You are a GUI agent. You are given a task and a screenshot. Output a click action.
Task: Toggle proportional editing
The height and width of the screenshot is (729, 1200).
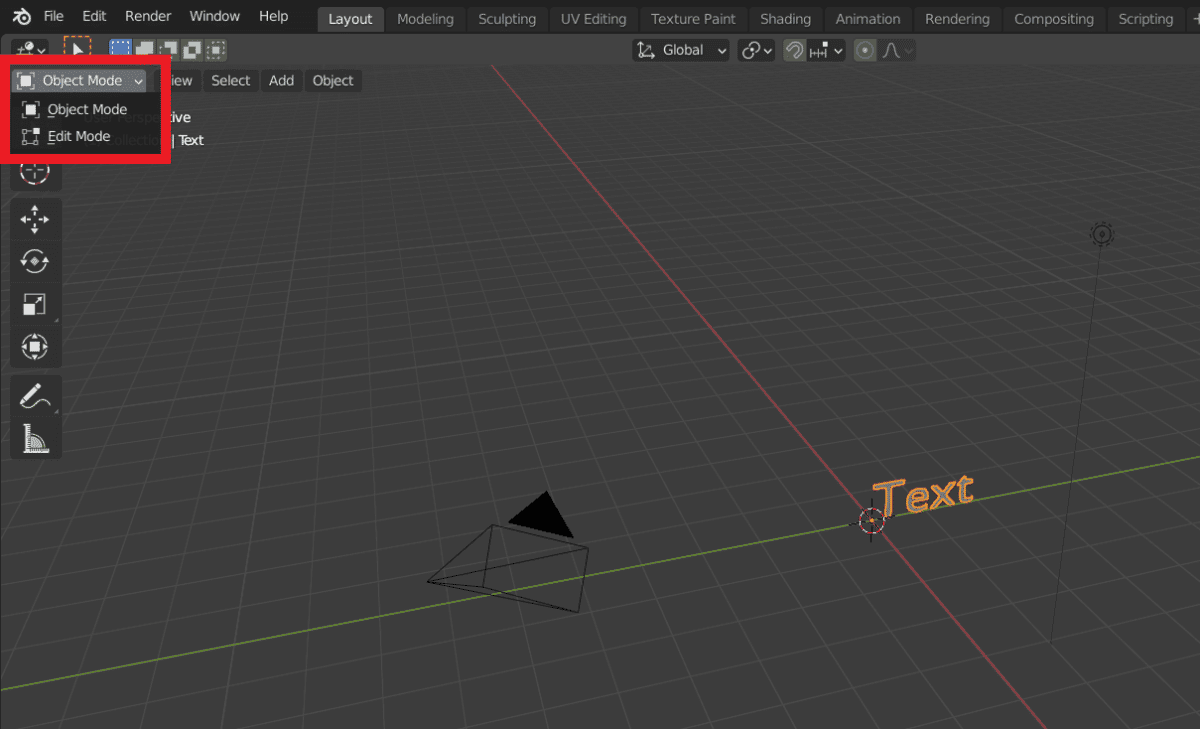[864, 50]
